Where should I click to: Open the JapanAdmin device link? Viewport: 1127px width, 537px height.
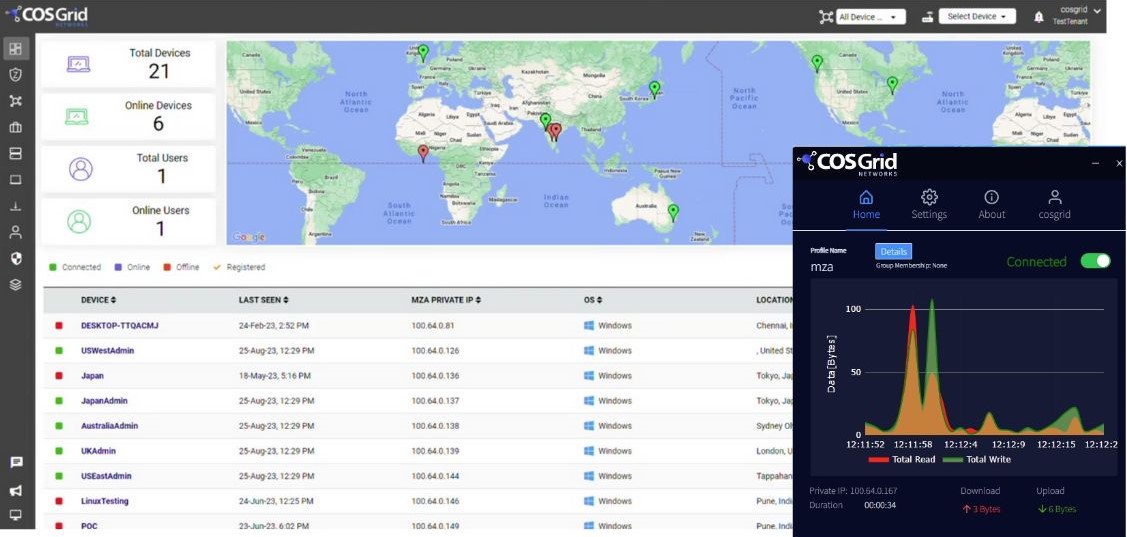pyautogui.click(x=104, y=401)
